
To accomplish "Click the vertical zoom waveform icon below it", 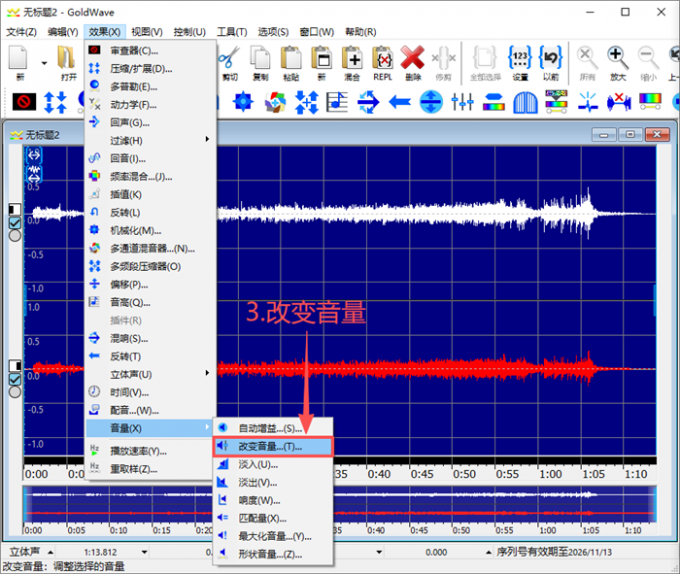I will click(34, 173).
